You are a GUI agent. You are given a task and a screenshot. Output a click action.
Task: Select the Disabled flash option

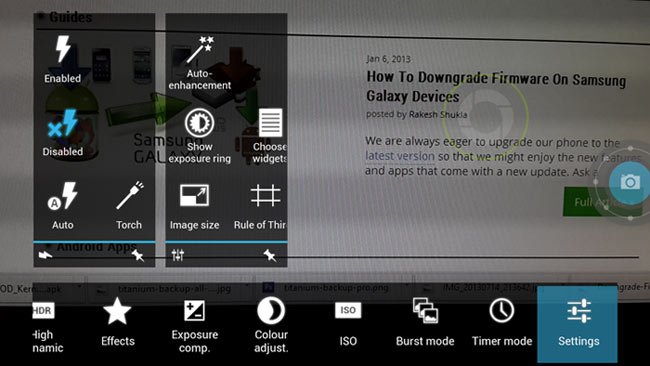pos(63,133)
